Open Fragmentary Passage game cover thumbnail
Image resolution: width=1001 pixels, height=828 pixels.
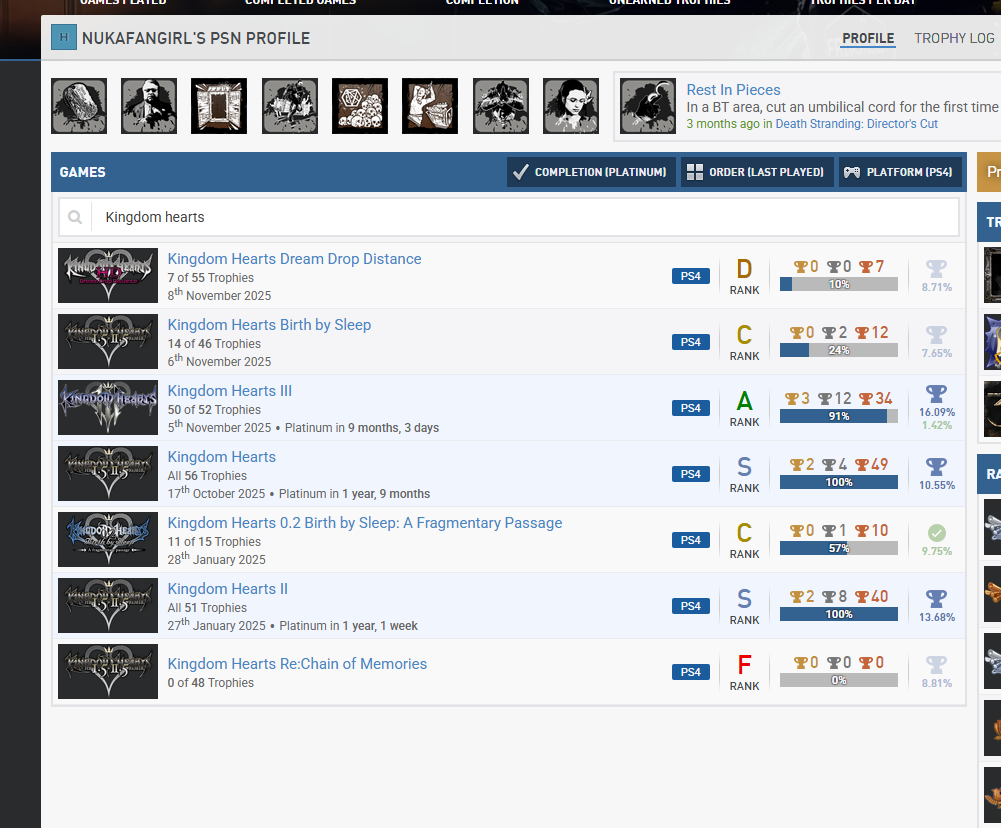[x=108, y=539]
